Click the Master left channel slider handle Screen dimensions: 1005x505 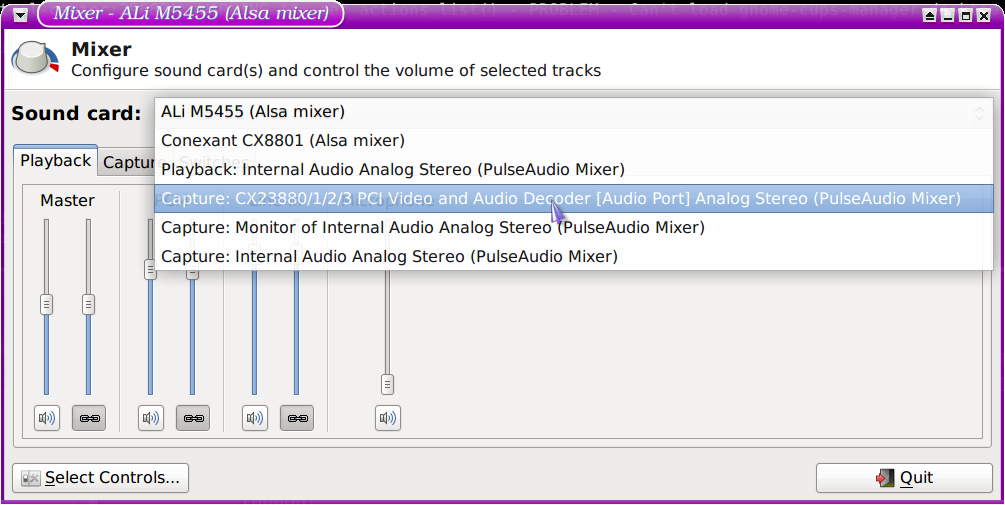click(x=46, y=305)
